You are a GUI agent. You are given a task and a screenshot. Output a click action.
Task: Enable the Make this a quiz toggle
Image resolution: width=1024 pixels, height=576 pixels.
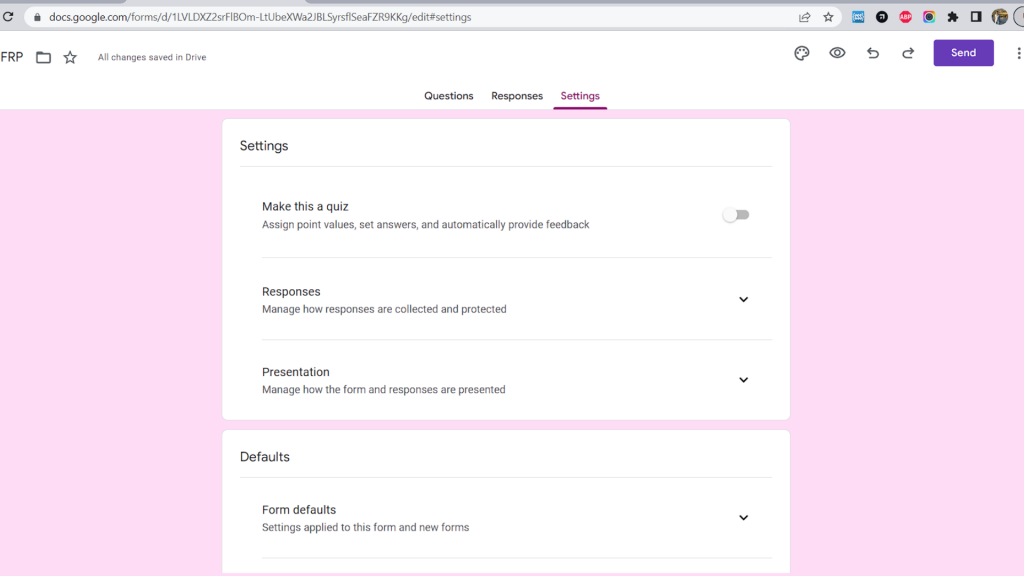tap(737, 214)
